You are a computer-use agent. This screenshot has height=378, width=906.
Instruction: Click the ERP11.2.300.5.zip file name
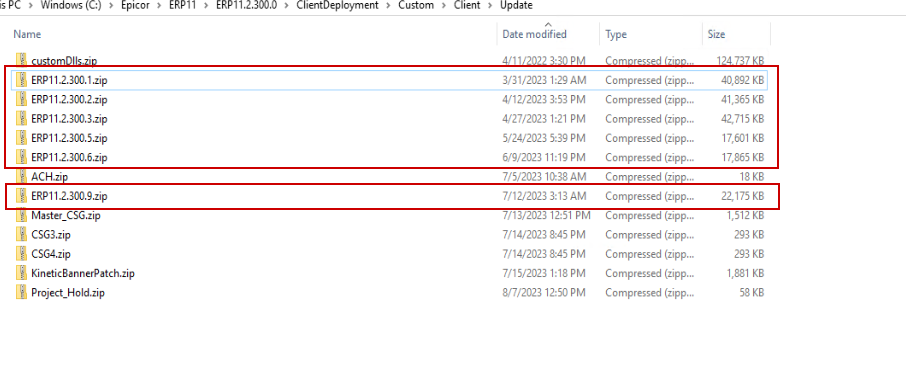point(69,138)
